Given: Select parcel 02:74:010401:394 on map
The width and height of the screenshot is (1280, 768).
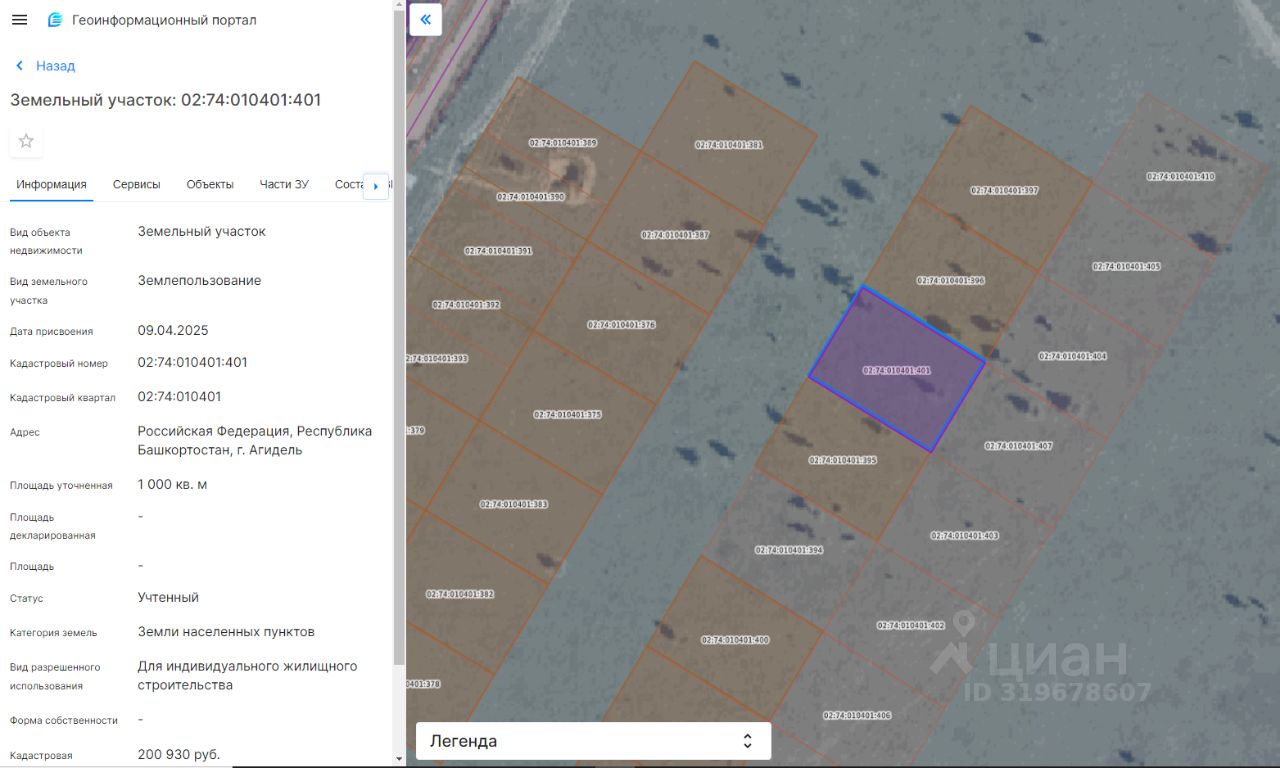Looking at the screenshot, I should 789,550.
